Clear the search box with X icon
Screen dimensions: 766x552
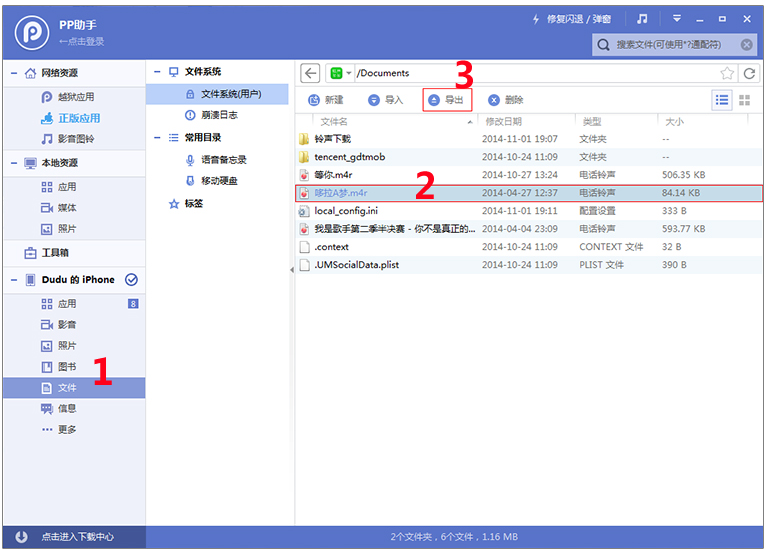pos(746,44)
